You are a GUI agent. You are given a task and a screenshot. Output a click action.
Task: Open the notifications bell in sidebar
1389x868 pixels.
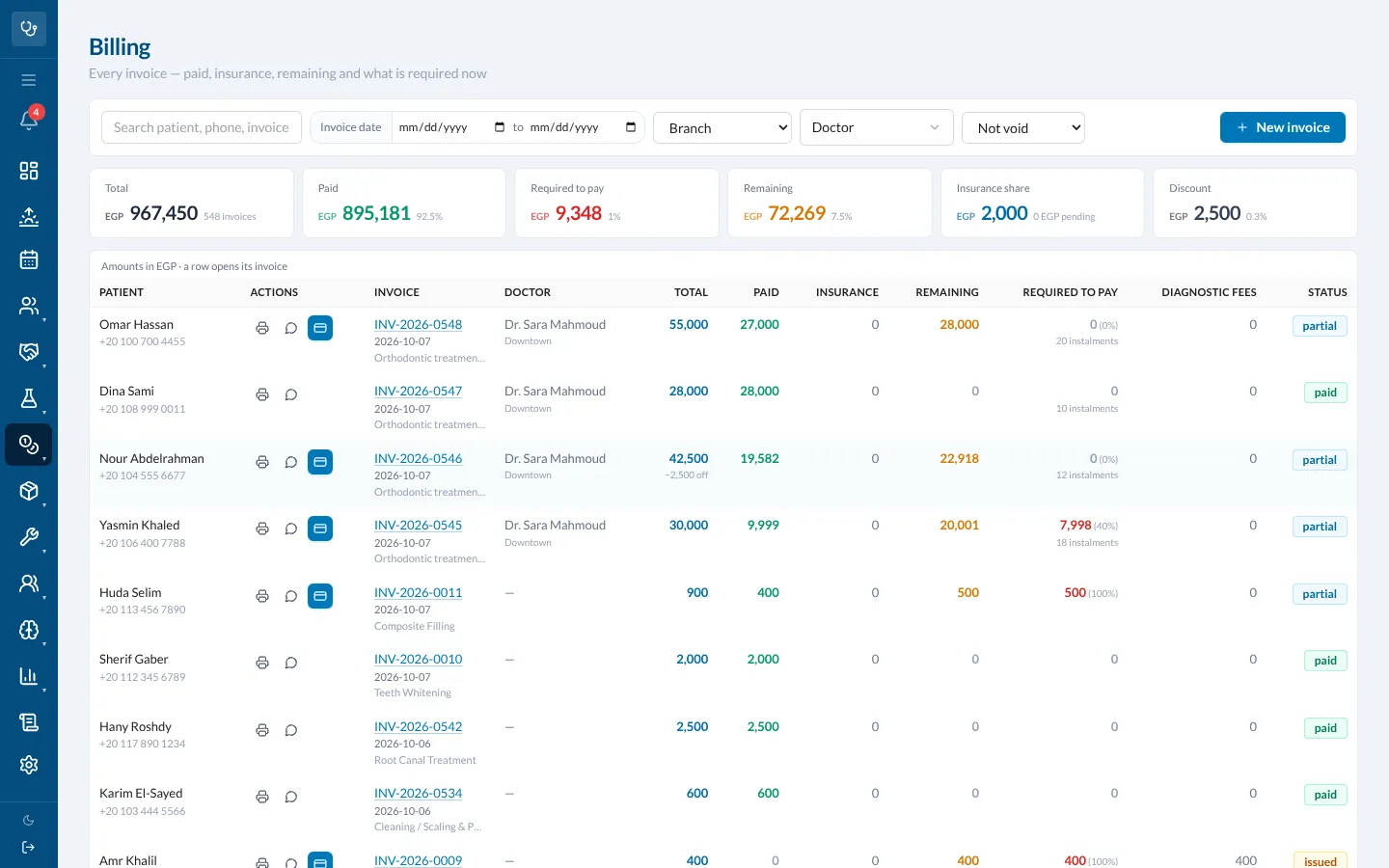tap(29, 120)
